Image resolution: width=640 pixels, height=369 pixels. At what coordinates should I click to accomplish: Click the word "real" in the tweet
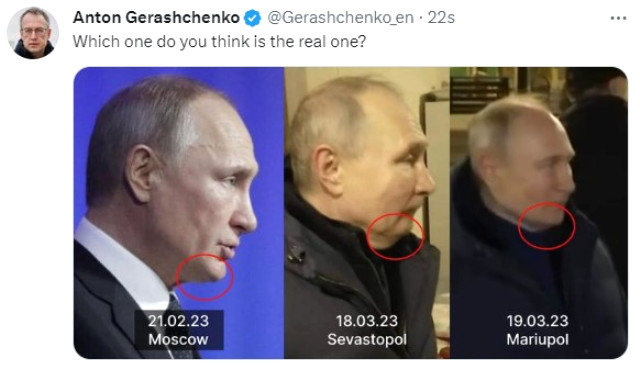point(312,42)
